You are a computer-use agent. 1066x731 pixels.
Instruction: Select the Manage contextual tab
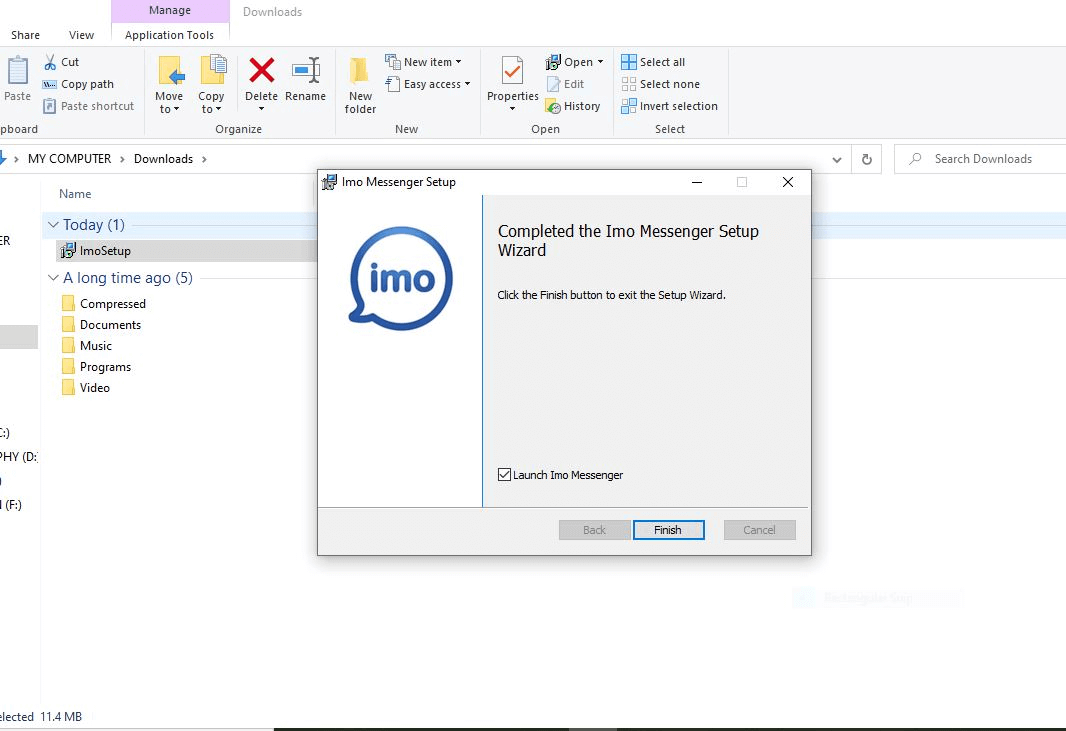[170, 10]
